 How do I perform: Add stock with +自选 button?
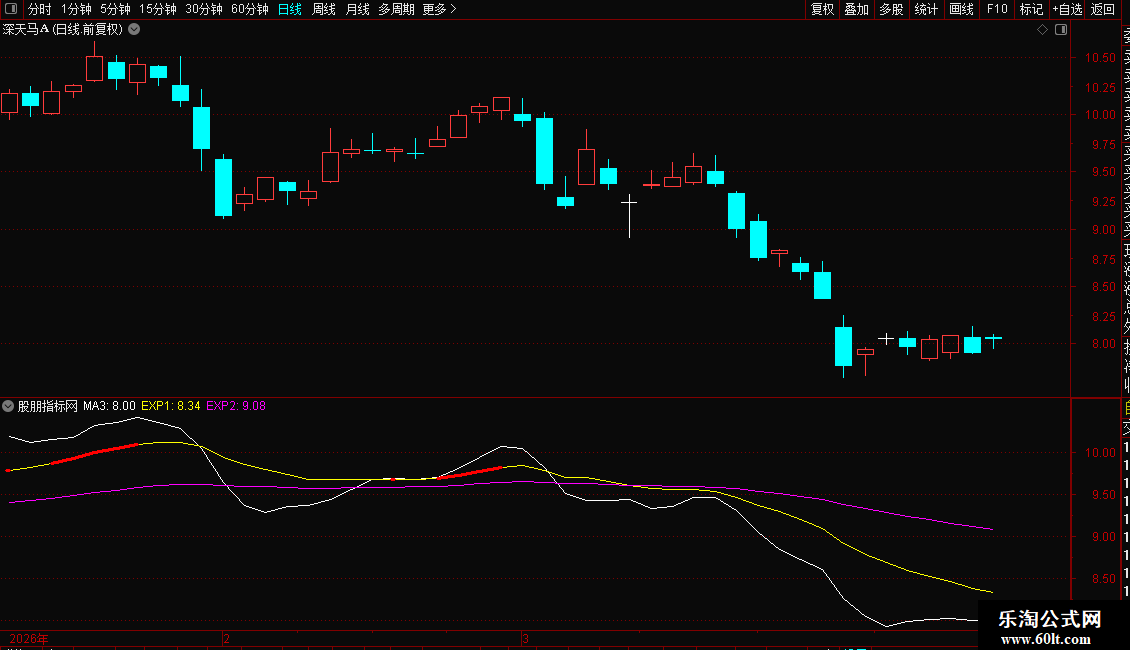[1067, 9]
